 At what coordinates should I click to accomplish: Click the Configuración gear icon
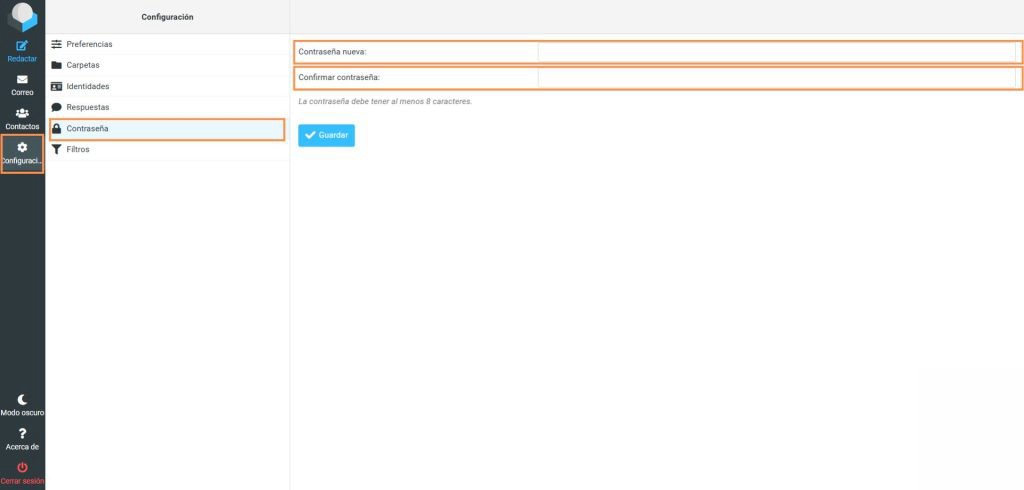tap(22, 148)
